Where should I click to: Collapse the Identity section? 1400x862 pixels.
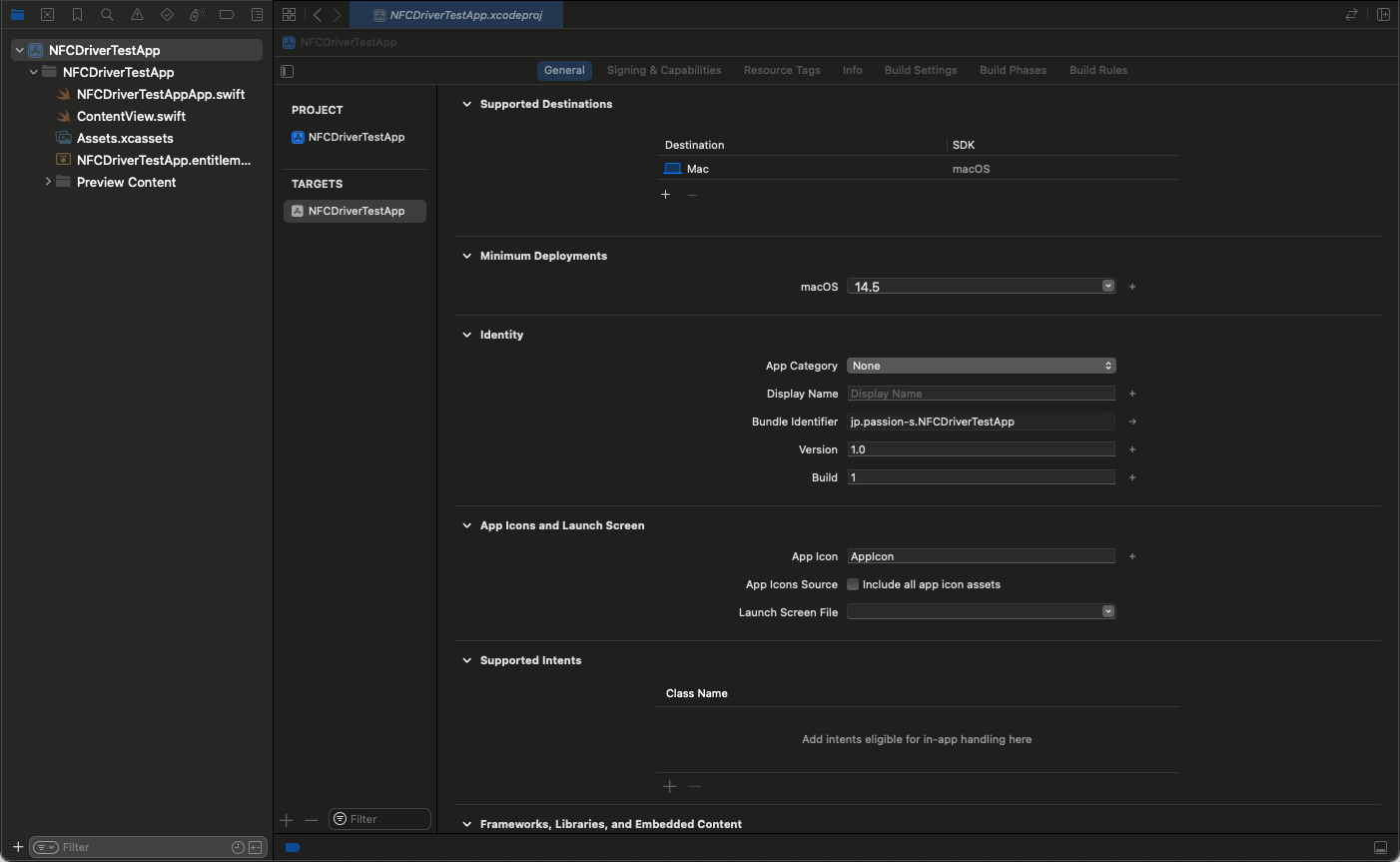tap(466, 336)
